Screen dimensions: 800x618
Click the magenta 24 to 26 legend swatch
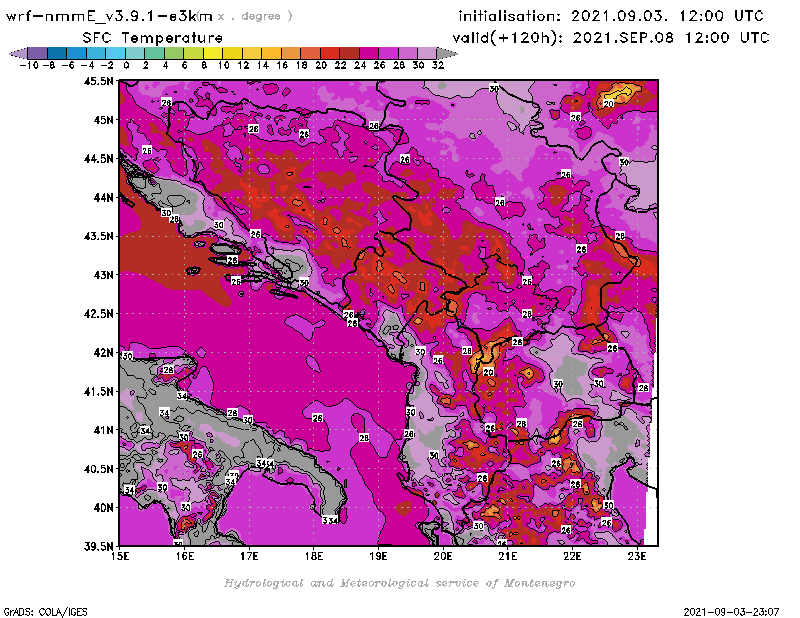pyautogui.click(x=369, y=54)
